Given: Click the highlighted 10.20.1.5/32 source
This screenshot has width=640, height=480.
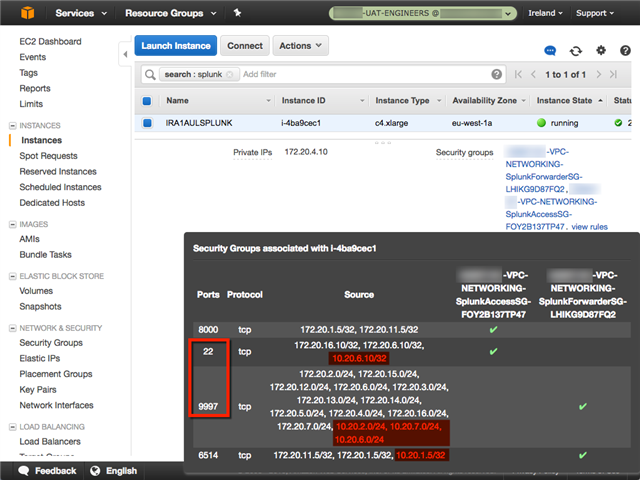Looking at the screenshot, I should click(x=421, y=455).
